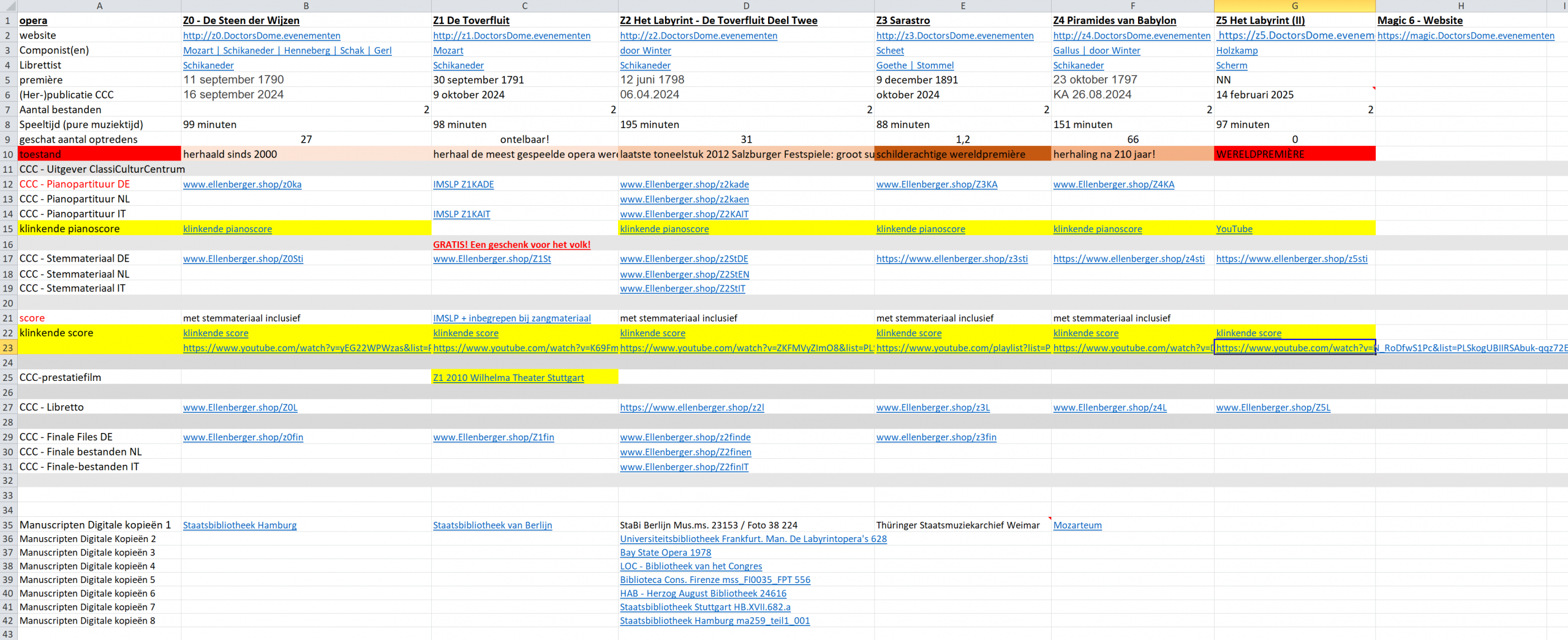The image size is (1568, 640).
Task: Open the magic.DoctorsDome.evenementen link
Action: pos(1466,36)
